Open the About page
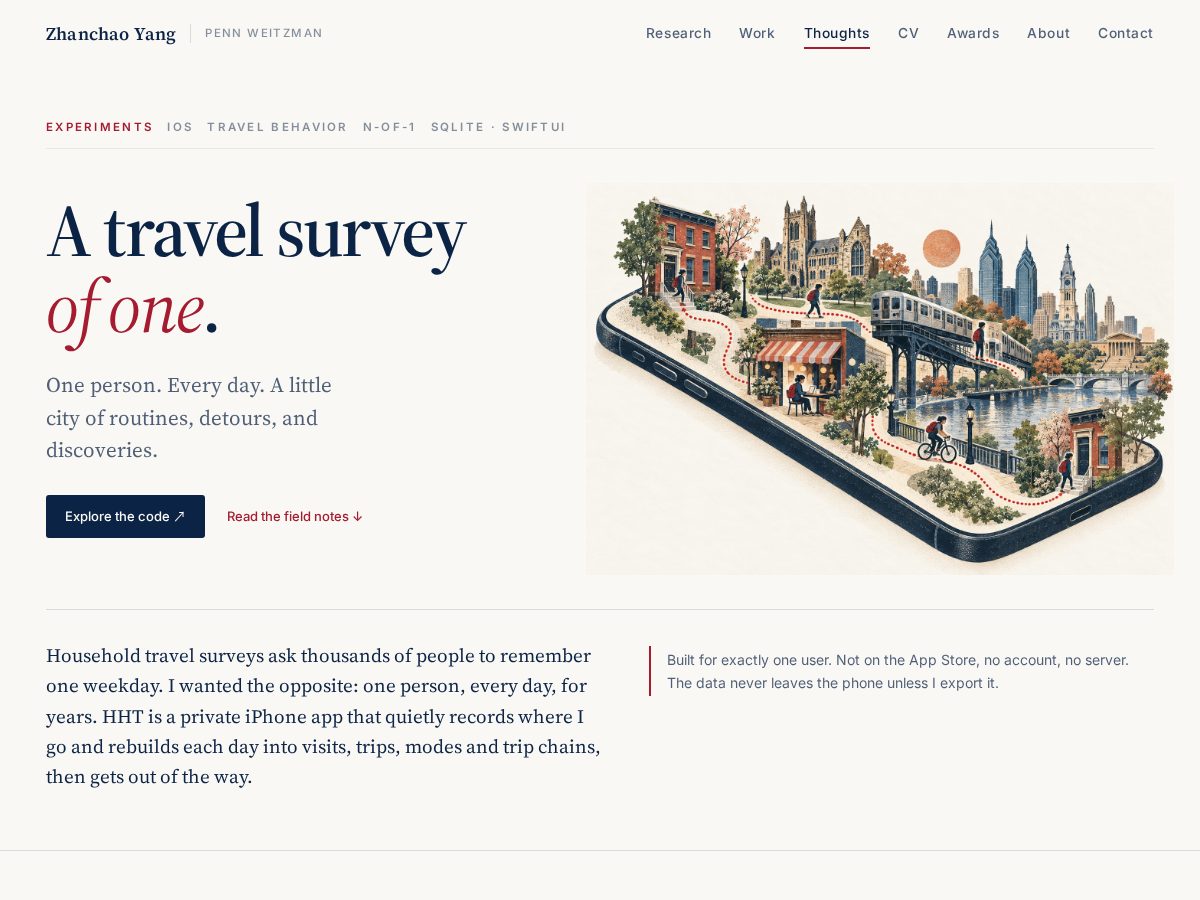This screenshot has height=900, width=1200. point(1048,33)
